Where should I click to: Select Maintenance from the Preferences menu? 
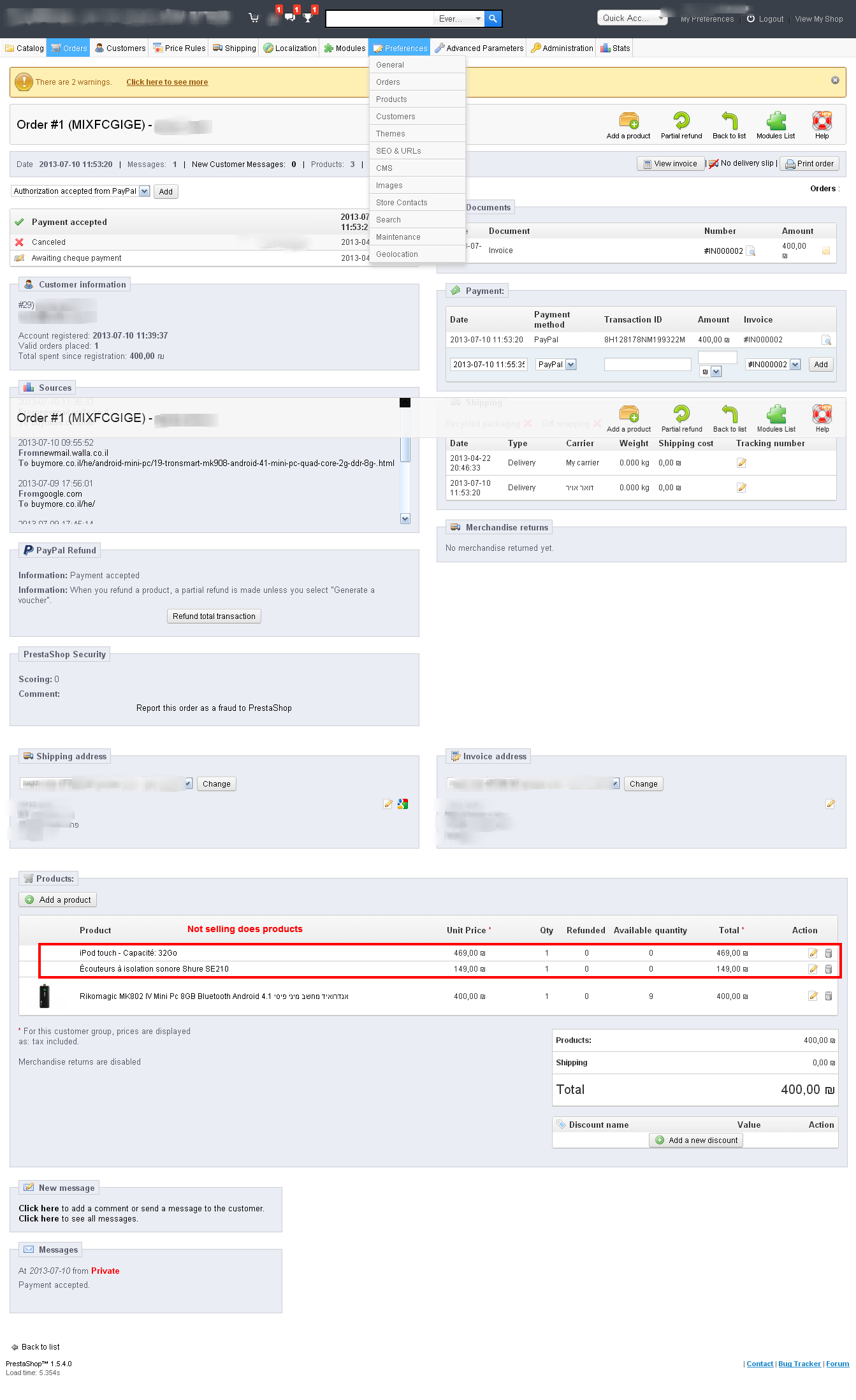pyautogui.click(x=417, y=237)
